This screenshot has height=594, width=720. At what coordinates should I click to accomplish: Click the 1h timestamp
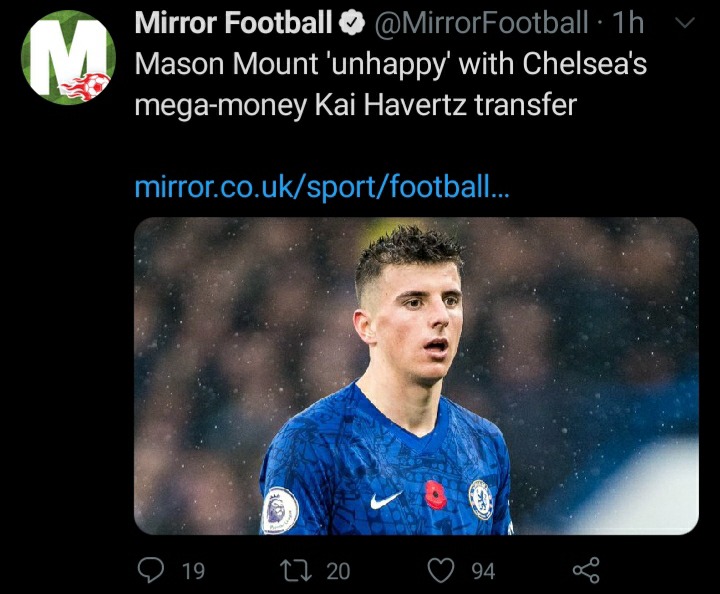pyautogui.click(x=628, y=22)
